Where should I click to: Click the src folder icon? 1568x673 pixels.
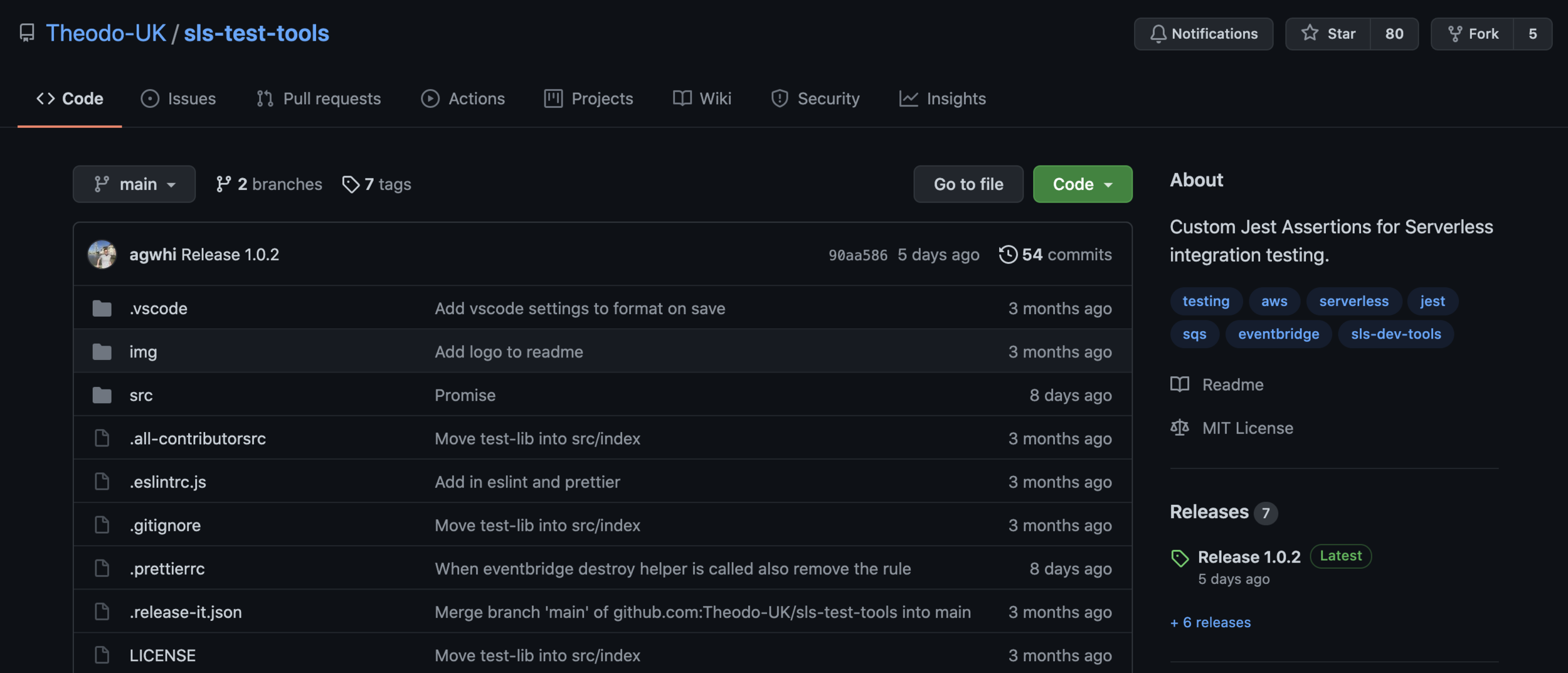pos(102,395)
